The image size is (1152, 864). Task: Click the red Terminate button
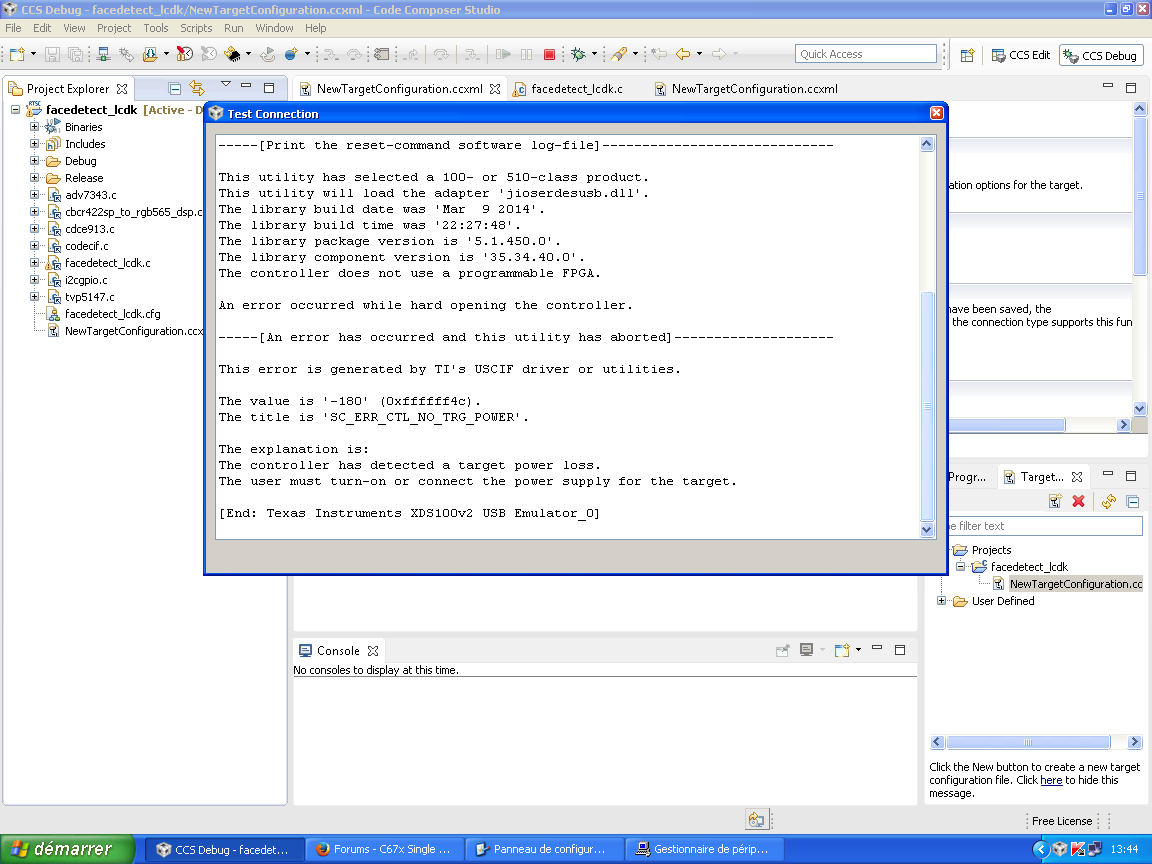pyautogui.click(x=549, y=54)
